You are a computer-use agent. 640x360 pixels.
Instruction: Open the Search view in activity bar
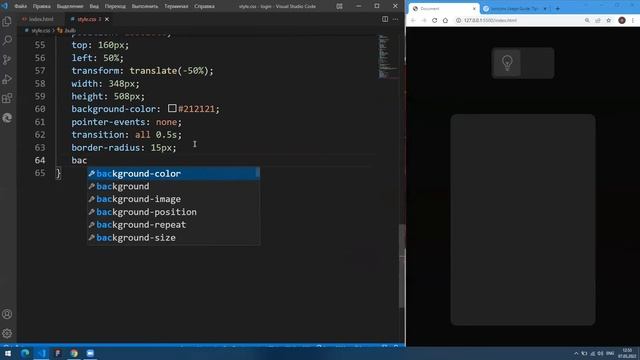pyautogui.click(x=7, y=40)
